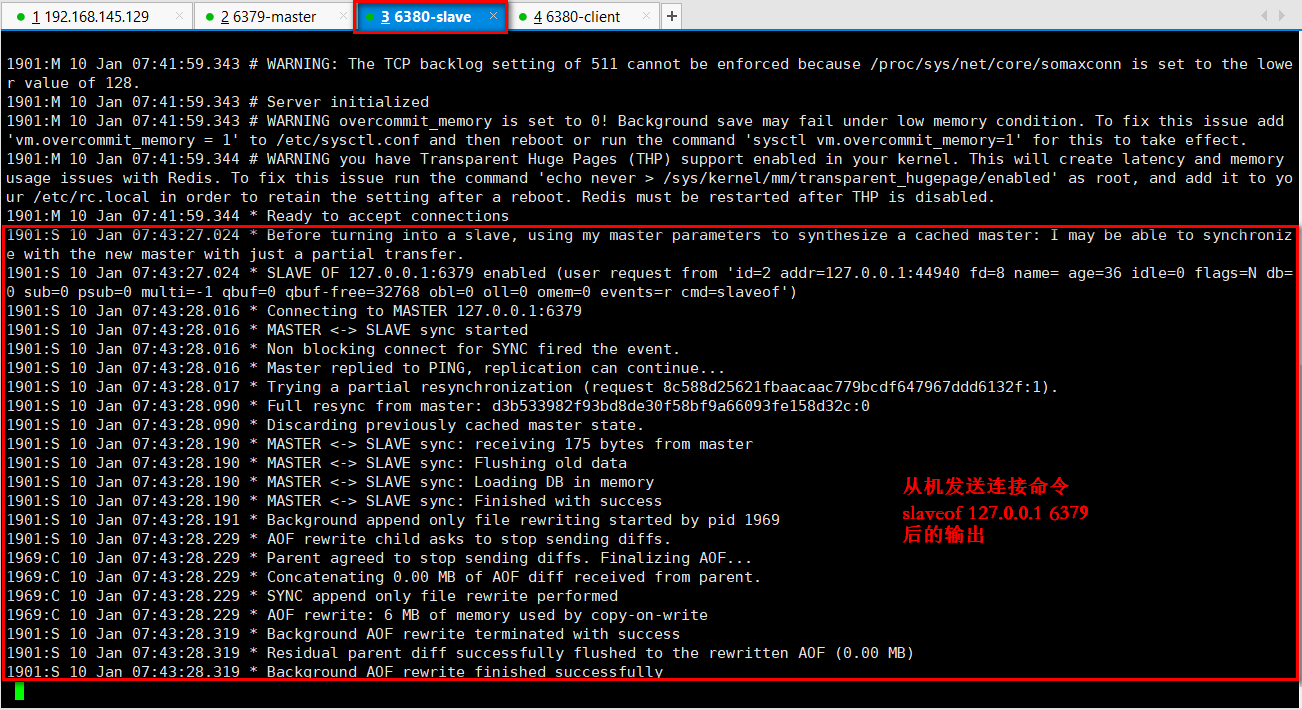The width and height of the screenshot is (1302, 710).
Task: Click 'receiving 175 bytes from master' line
Action: 380,444
